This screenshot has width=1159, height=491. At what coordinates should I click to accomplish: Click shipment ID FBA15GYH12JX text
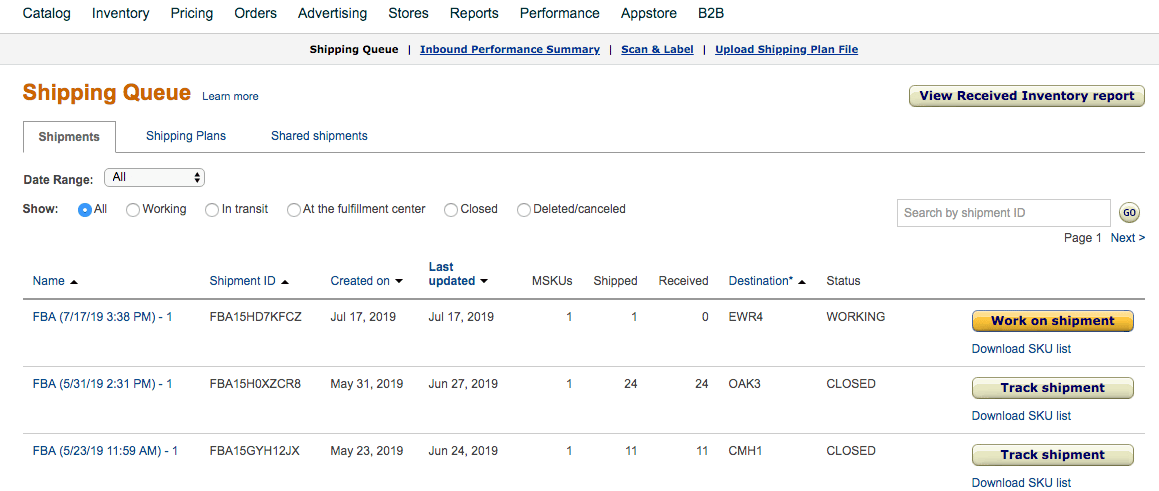tap(254, 451)
